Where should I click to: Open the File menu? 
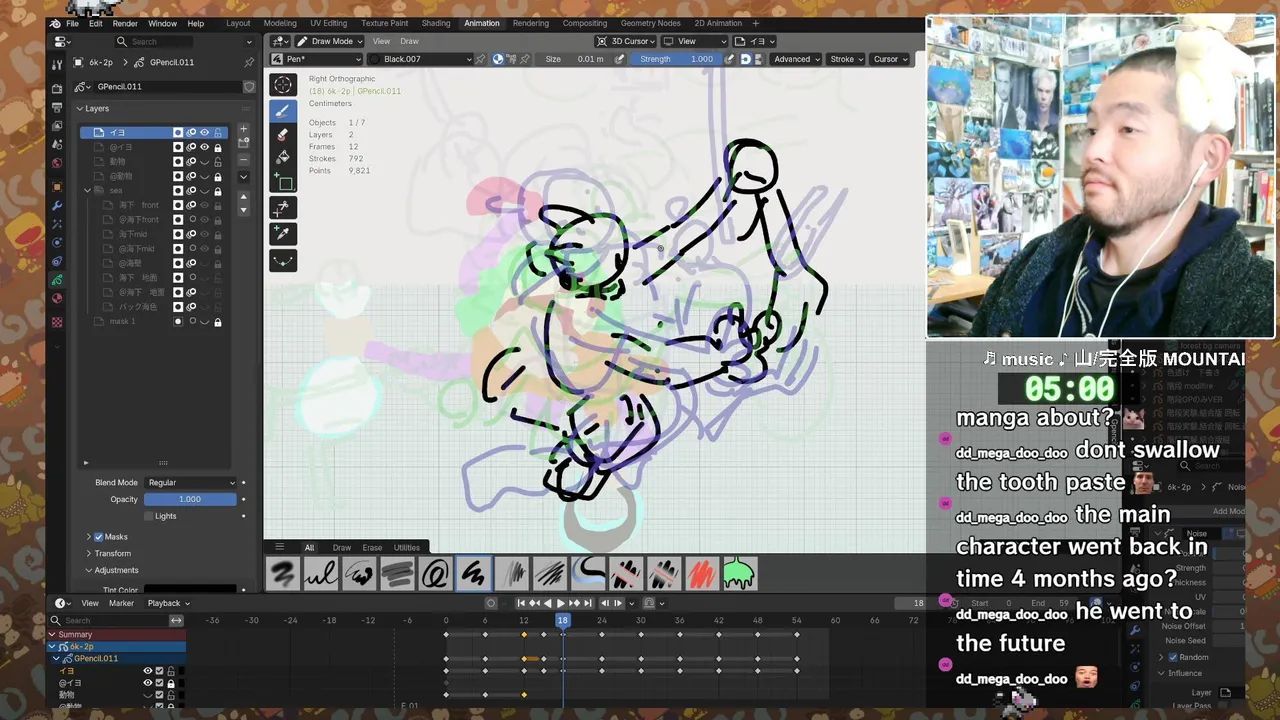pos(72,23)
